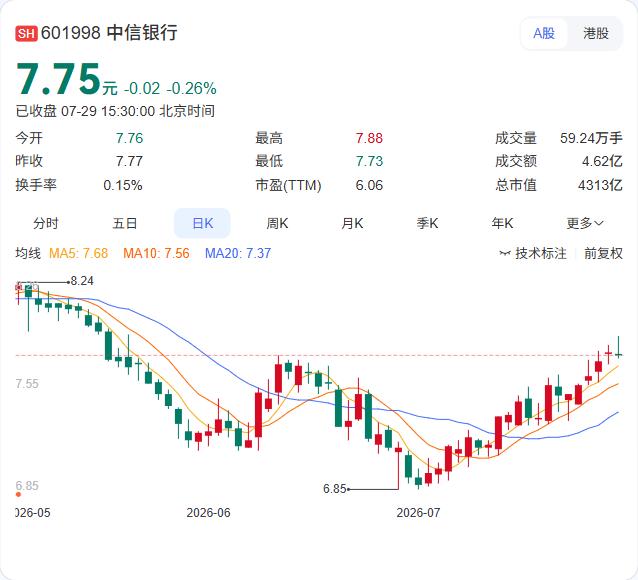Click the 今开 value 7.76

point(129,138)
